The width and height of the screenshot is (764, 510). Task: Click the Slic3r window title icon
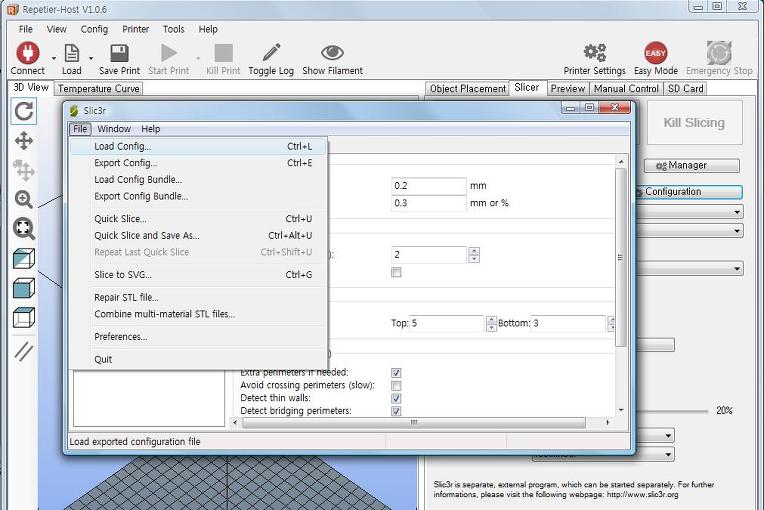click(74, 111)
